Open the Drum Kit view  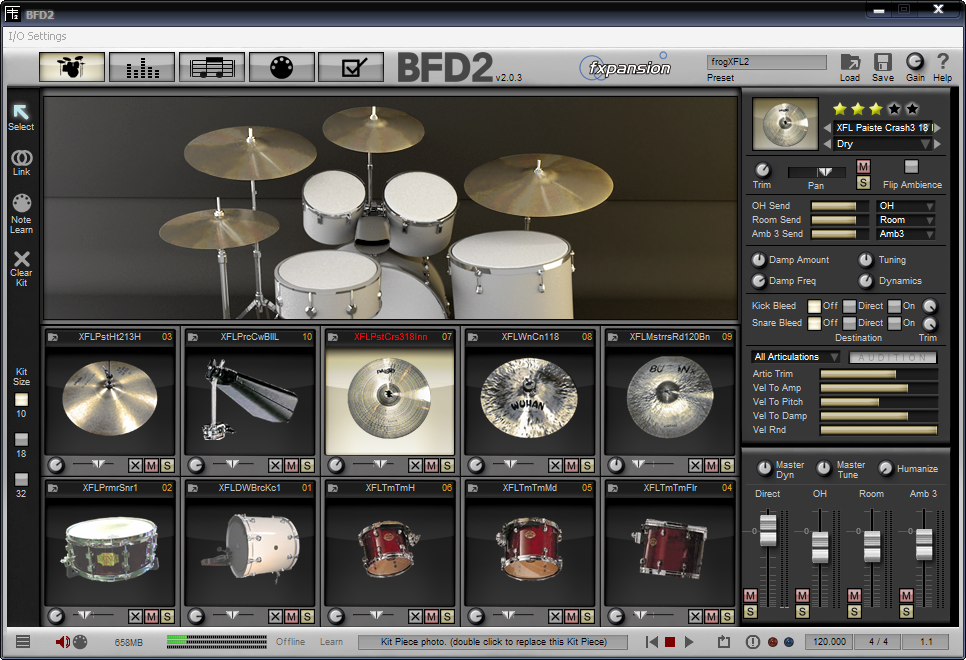click(71, 67)
